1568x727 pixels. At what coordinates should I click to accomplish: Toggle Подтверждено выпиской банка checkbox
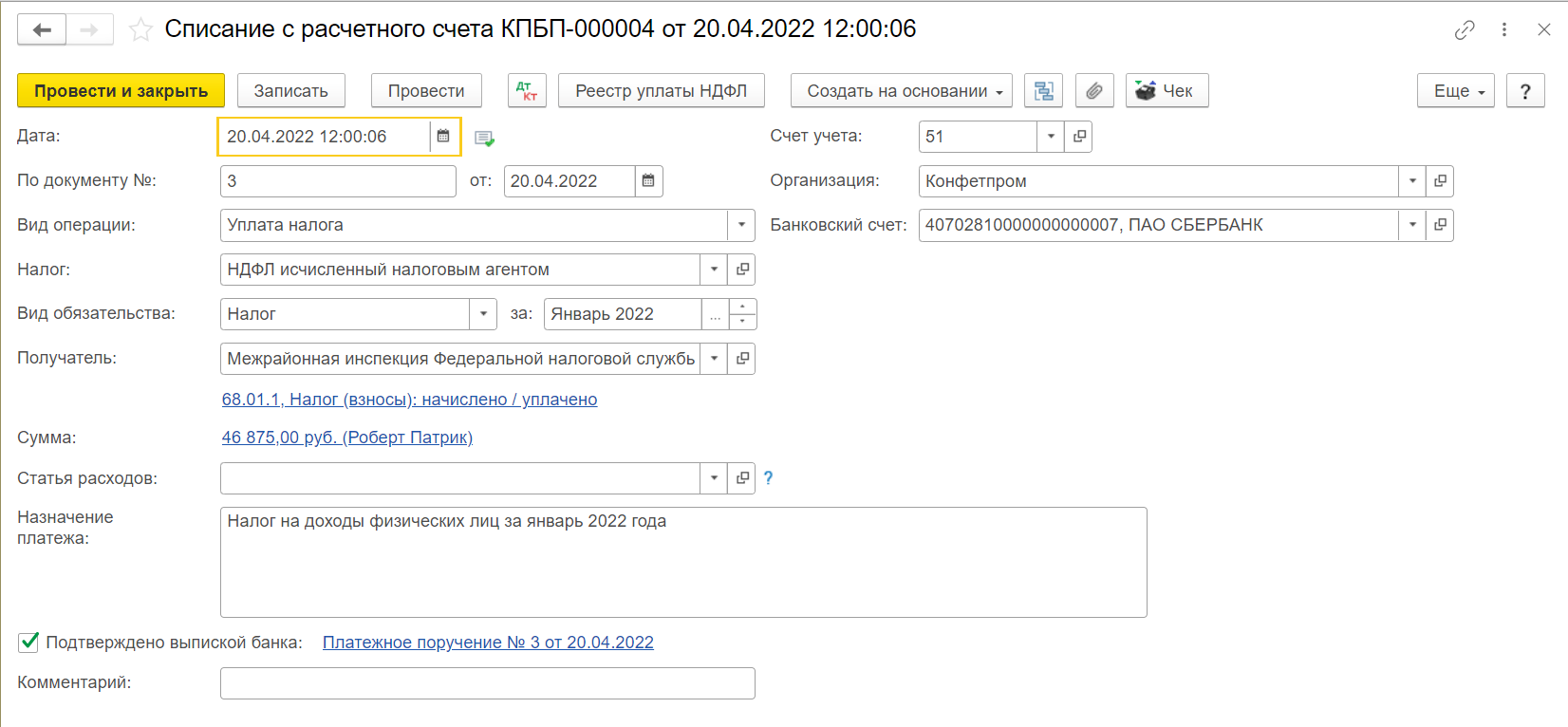point(29,643)
